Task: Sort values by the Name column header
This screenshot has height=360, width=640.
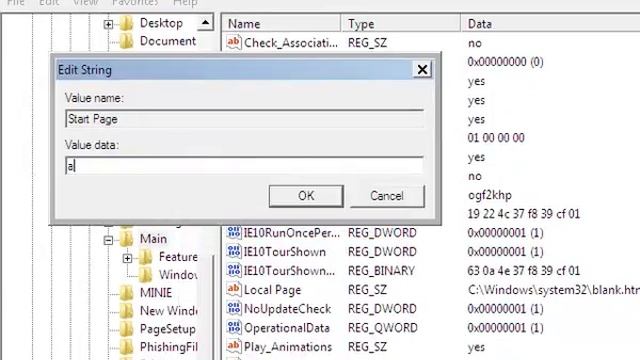Action: tap(281, 24)
